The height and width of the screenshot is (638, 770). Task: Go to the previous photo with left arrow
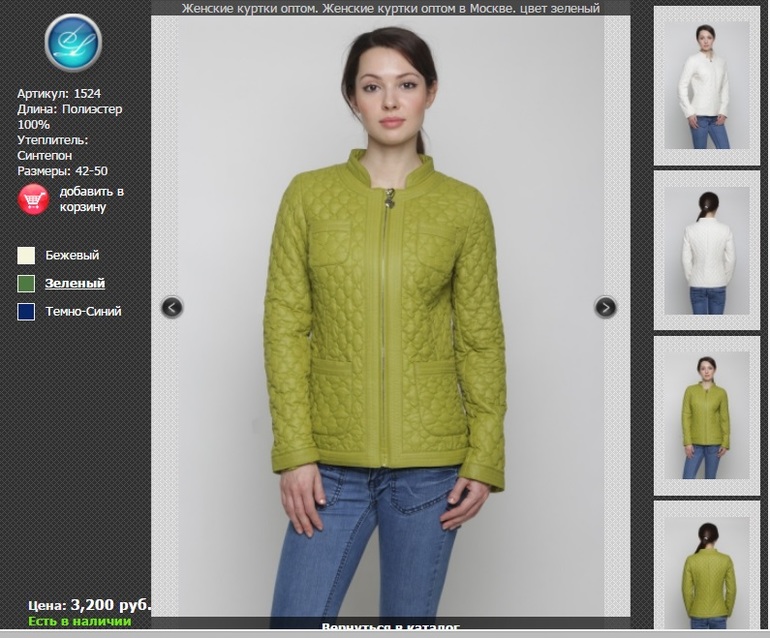[172, 307]
